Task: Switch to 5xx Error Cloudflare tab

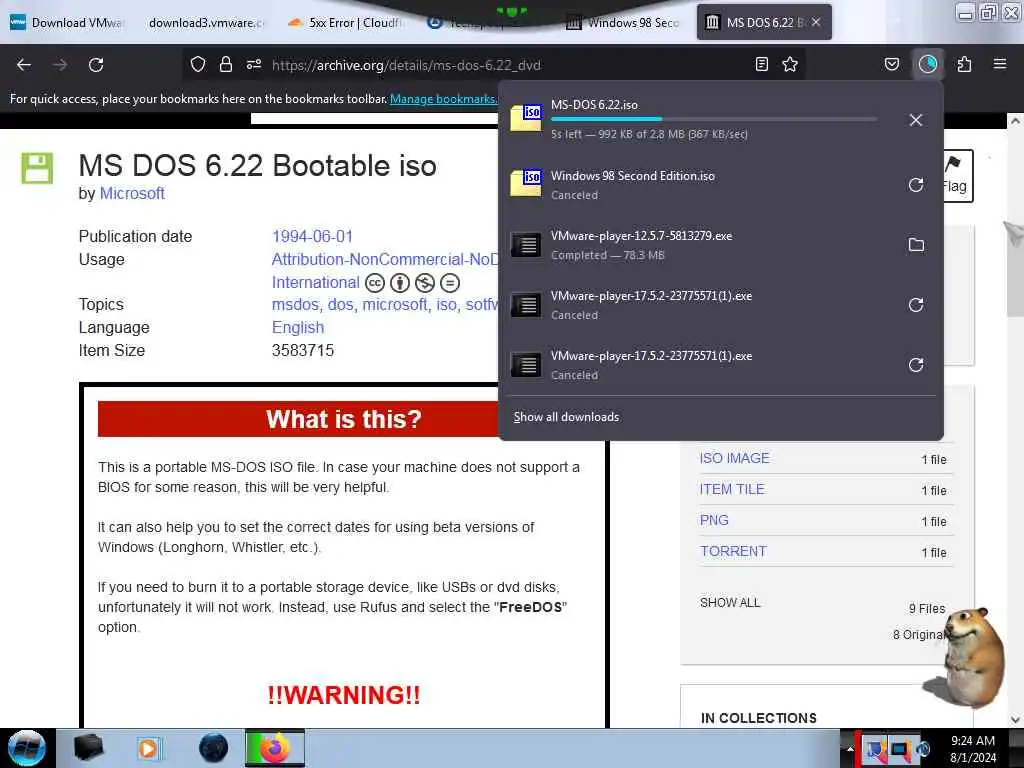Action: coord(346,23)
